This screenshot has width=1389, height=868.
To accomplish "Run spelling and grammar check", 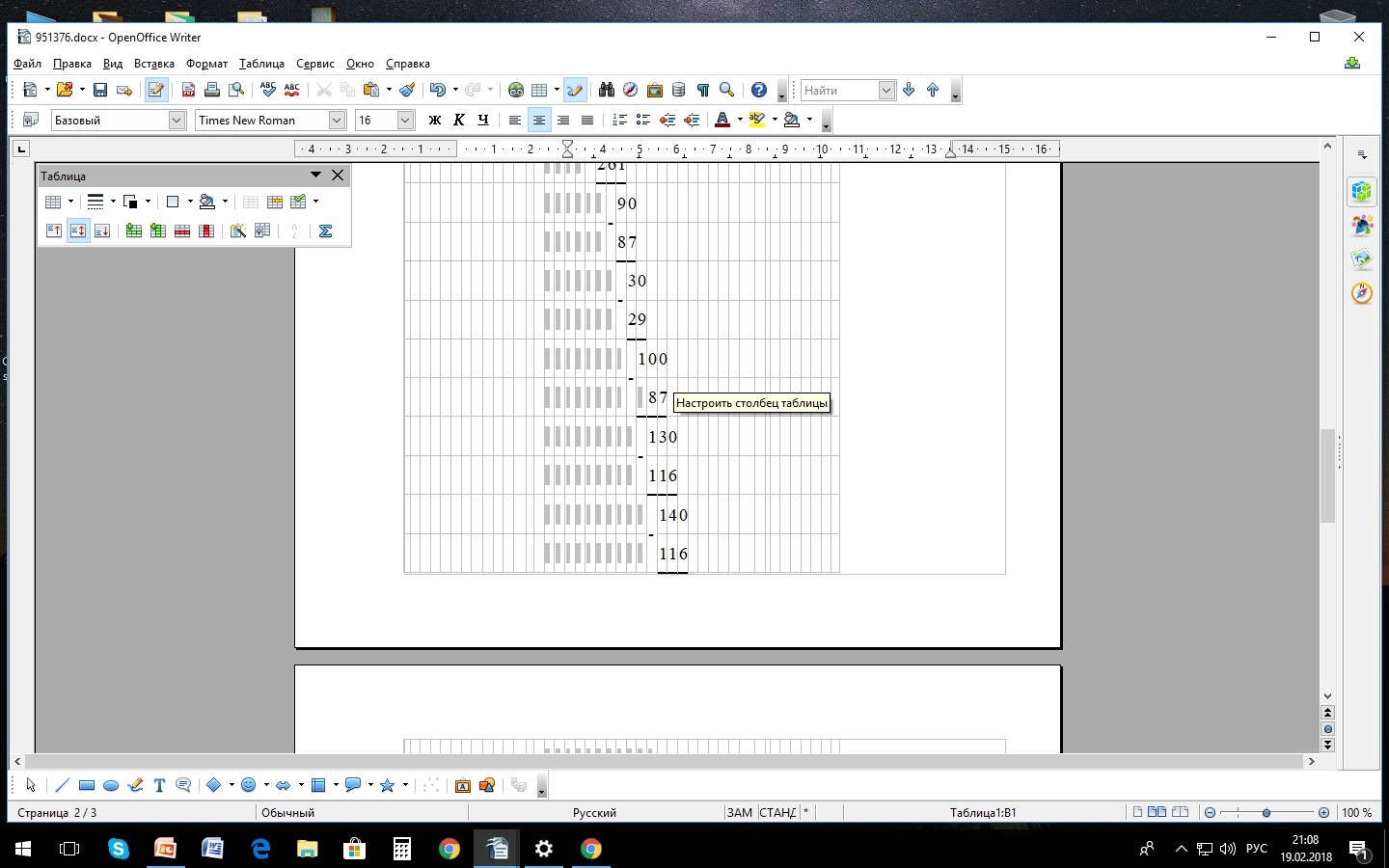I will pos(268,90).
